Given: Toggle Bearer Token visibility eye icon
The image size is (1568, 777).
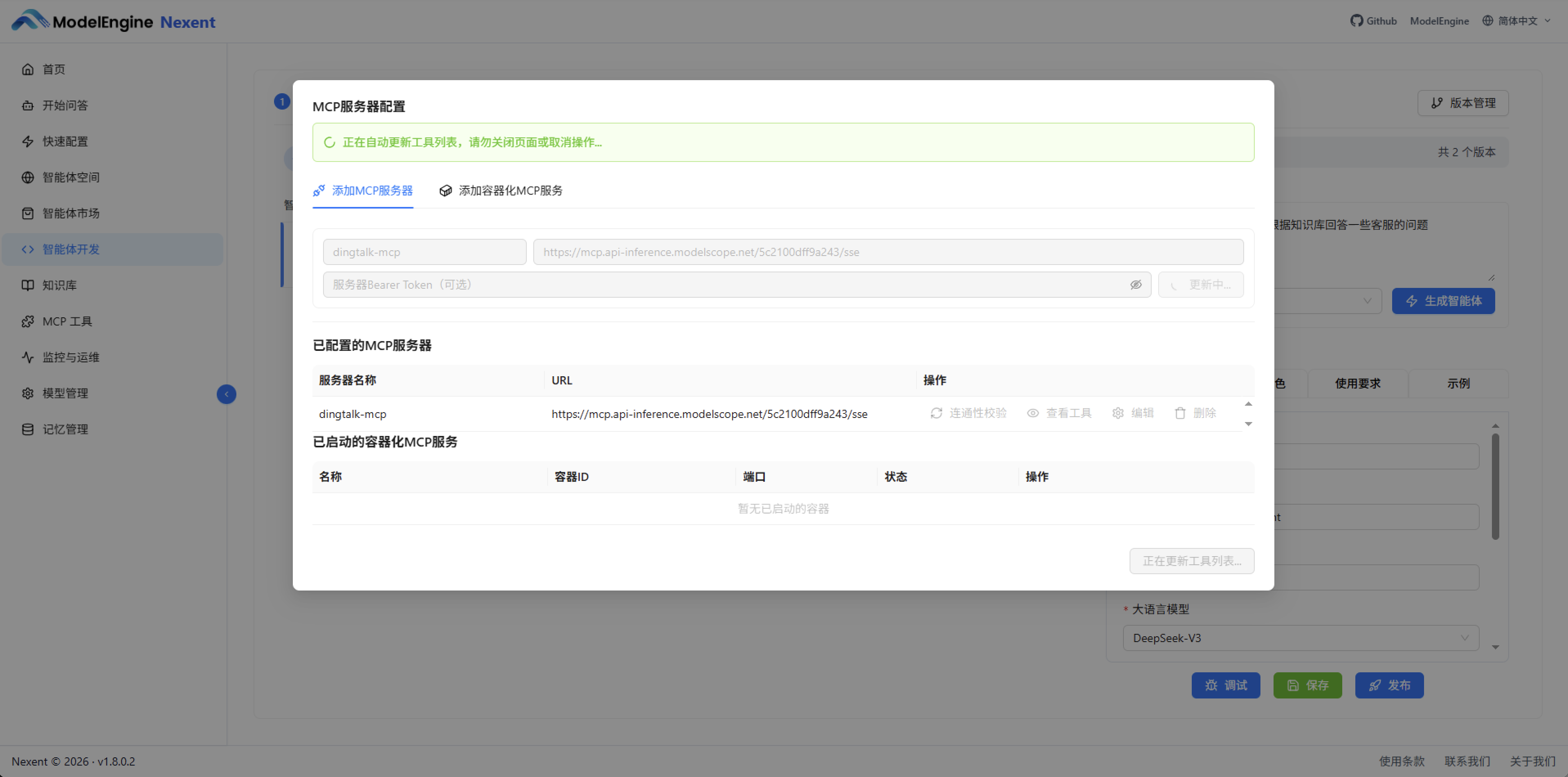Looking at the screenshot, I should [1135, 285].
